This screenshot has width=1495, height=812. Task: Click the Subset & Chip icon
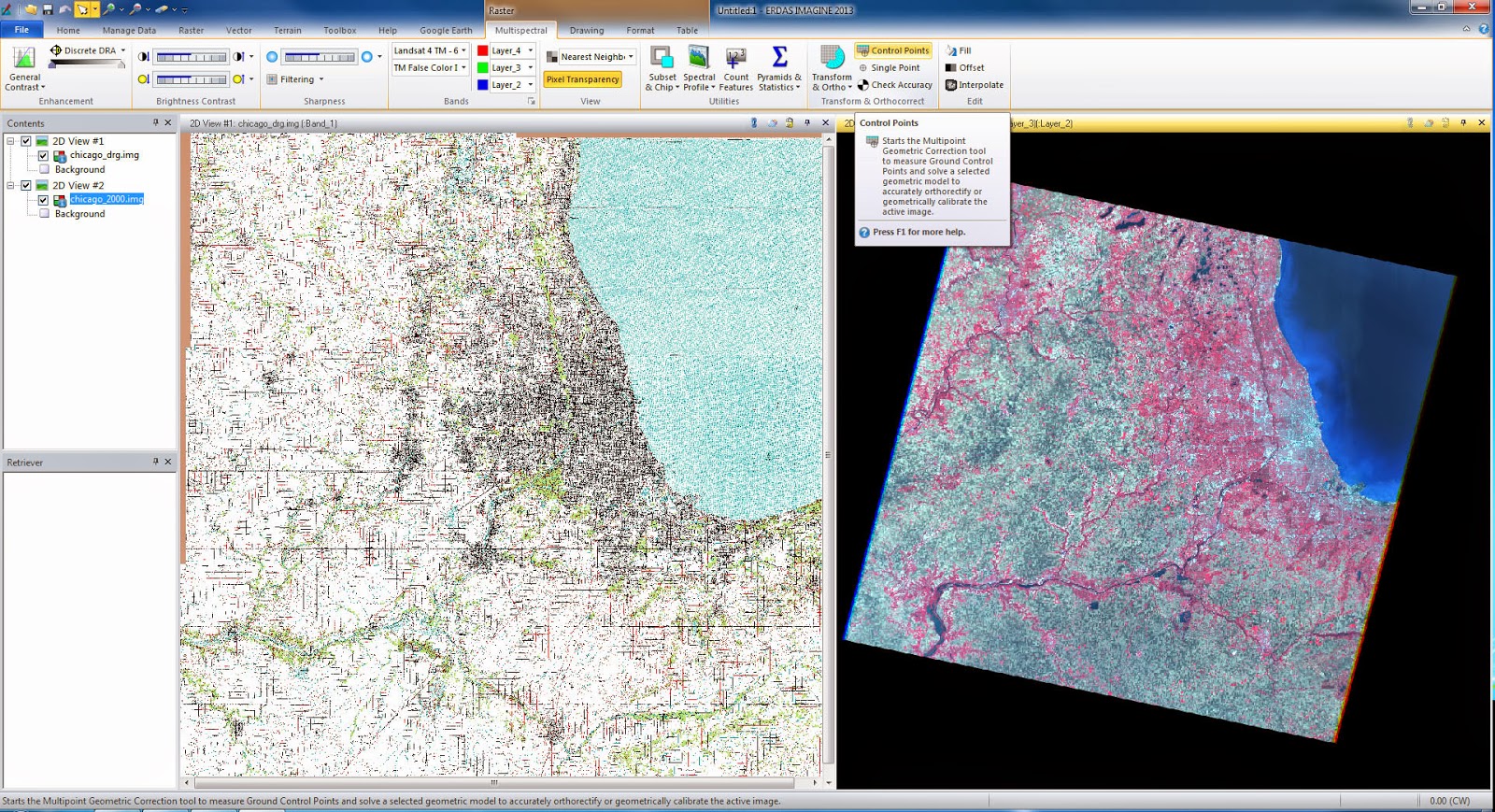point(662,58)
